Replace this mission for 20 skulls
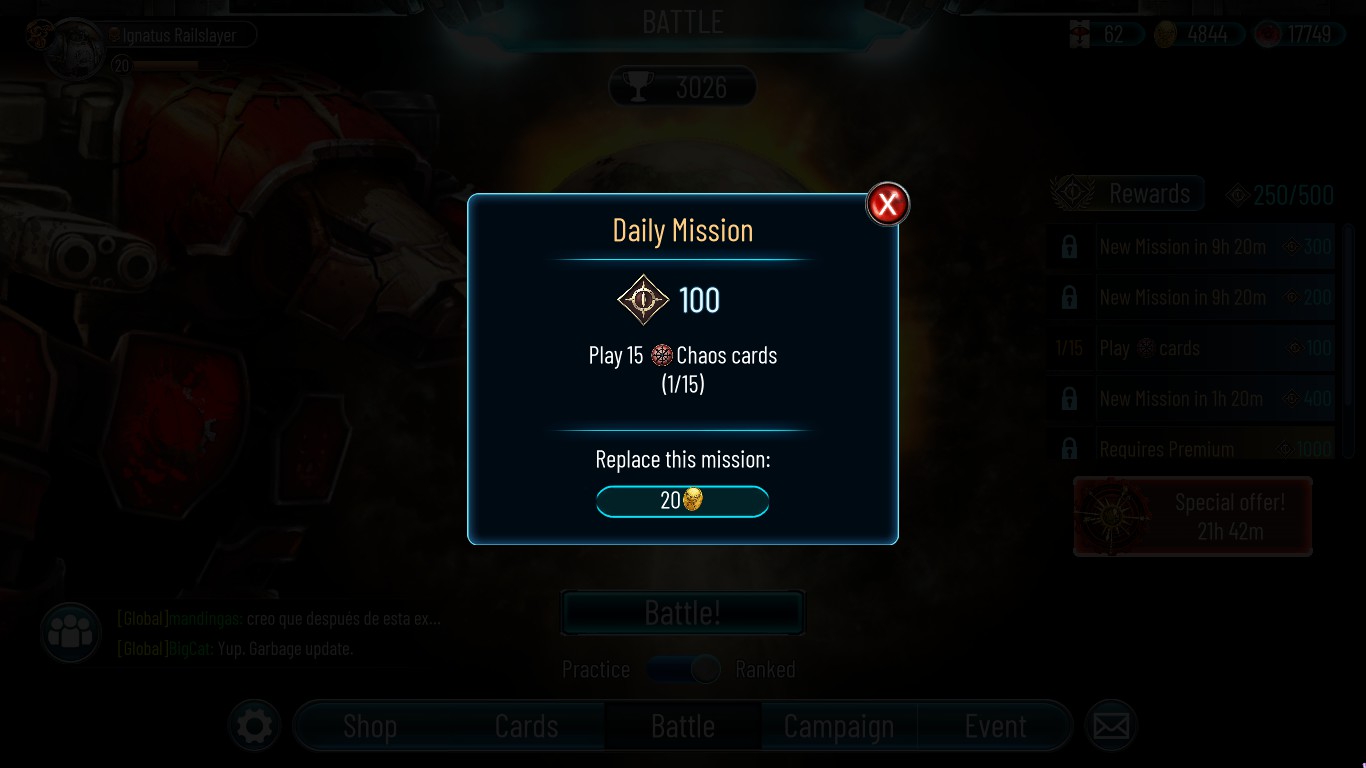 click(x=683, y=501)
